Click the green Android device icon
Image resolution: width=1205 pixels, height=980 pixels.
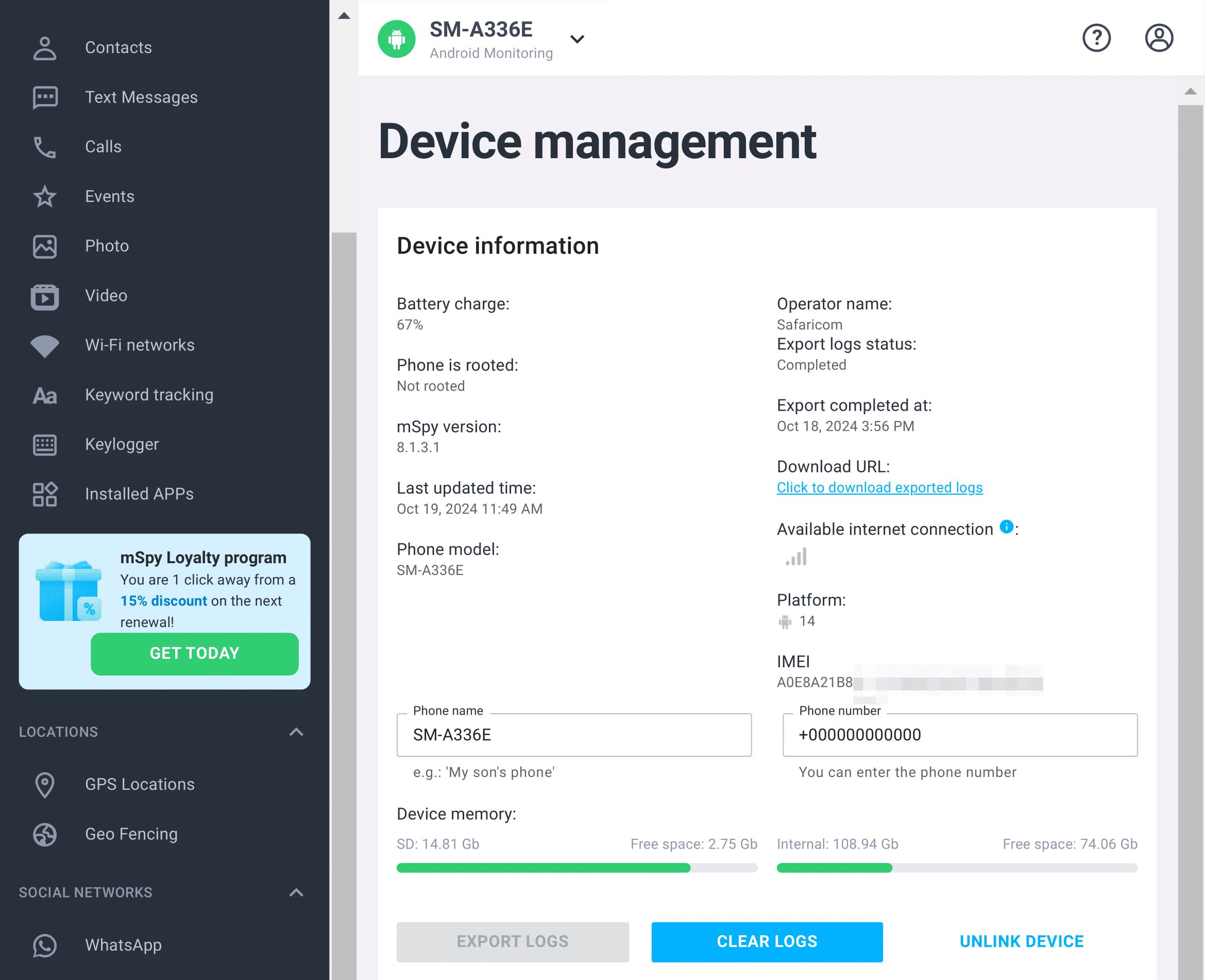(x=396, y=39)
